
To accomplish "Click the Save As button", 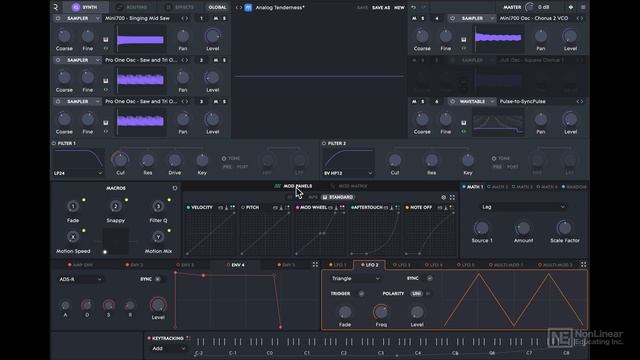I will (380, 7).
